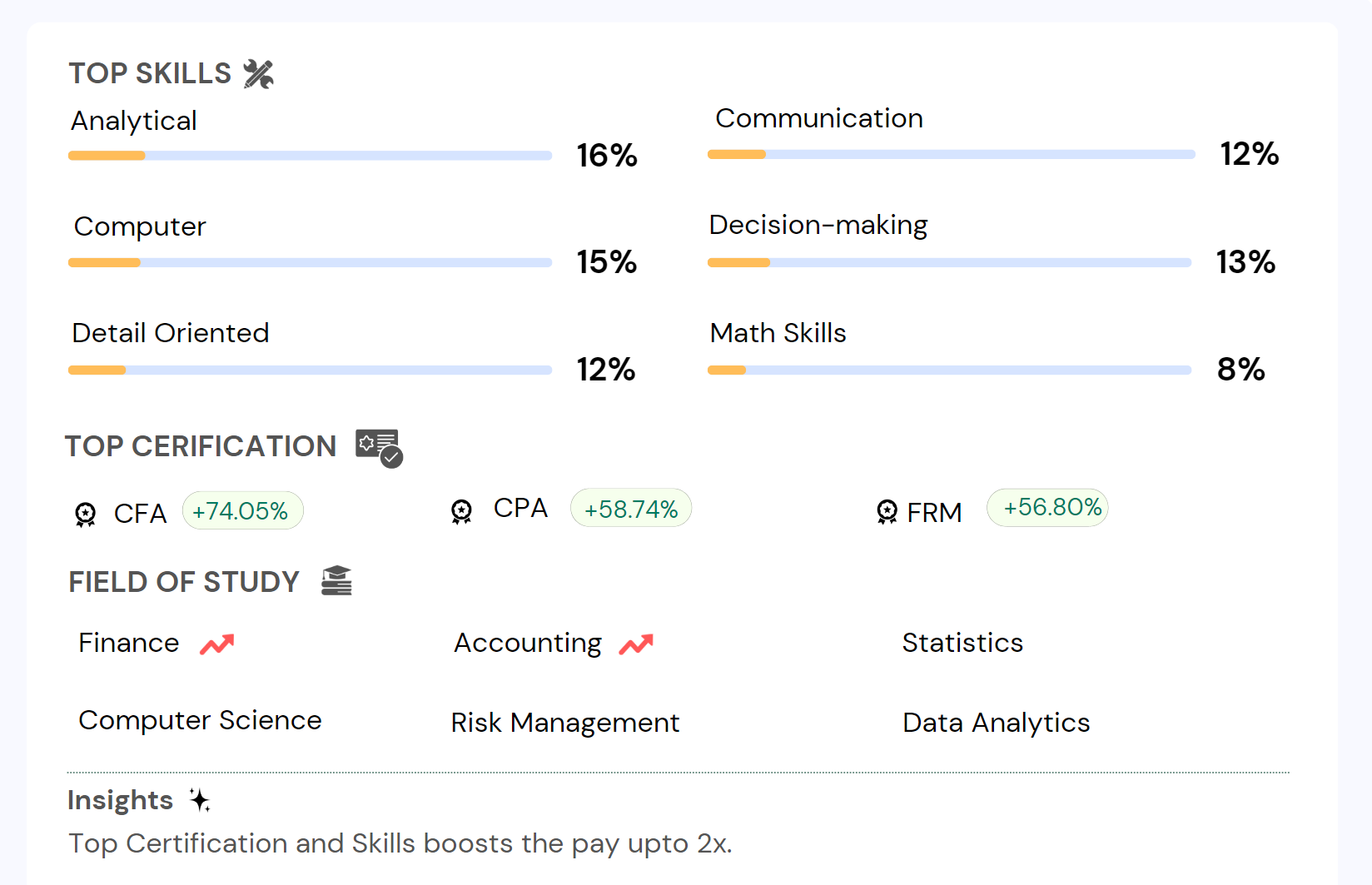This screenshot has width=1372, height=885.
Task: Click the Top Certification certificate icon
Action: coord(379,448)
